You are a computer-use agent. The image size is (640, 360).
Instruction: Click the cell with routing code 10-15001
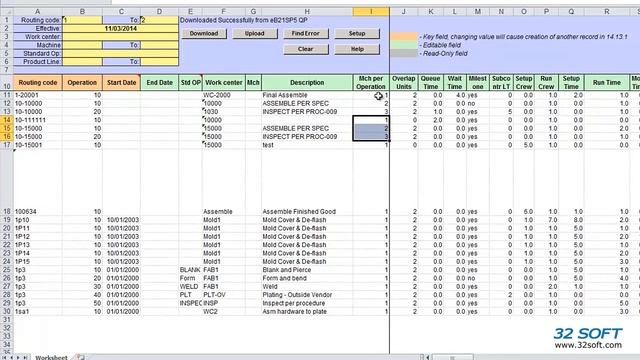(38, 145)
